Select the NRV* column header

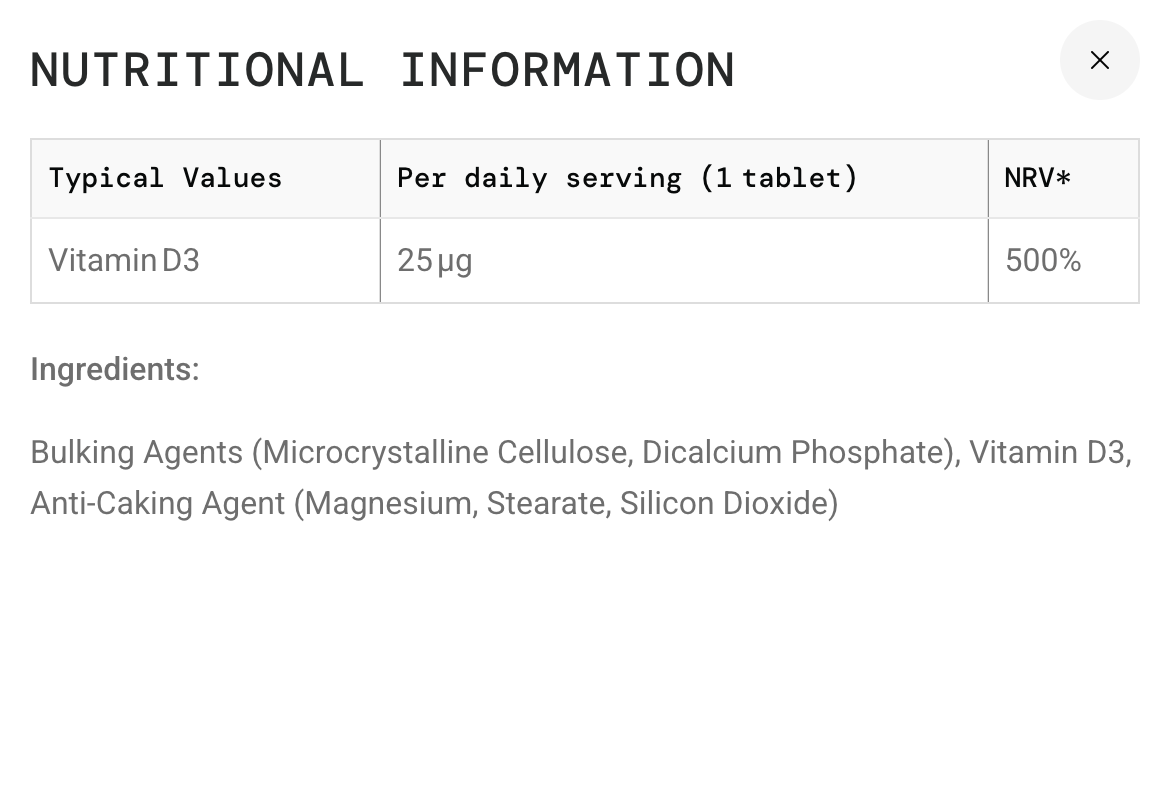tap(1037, 178)
